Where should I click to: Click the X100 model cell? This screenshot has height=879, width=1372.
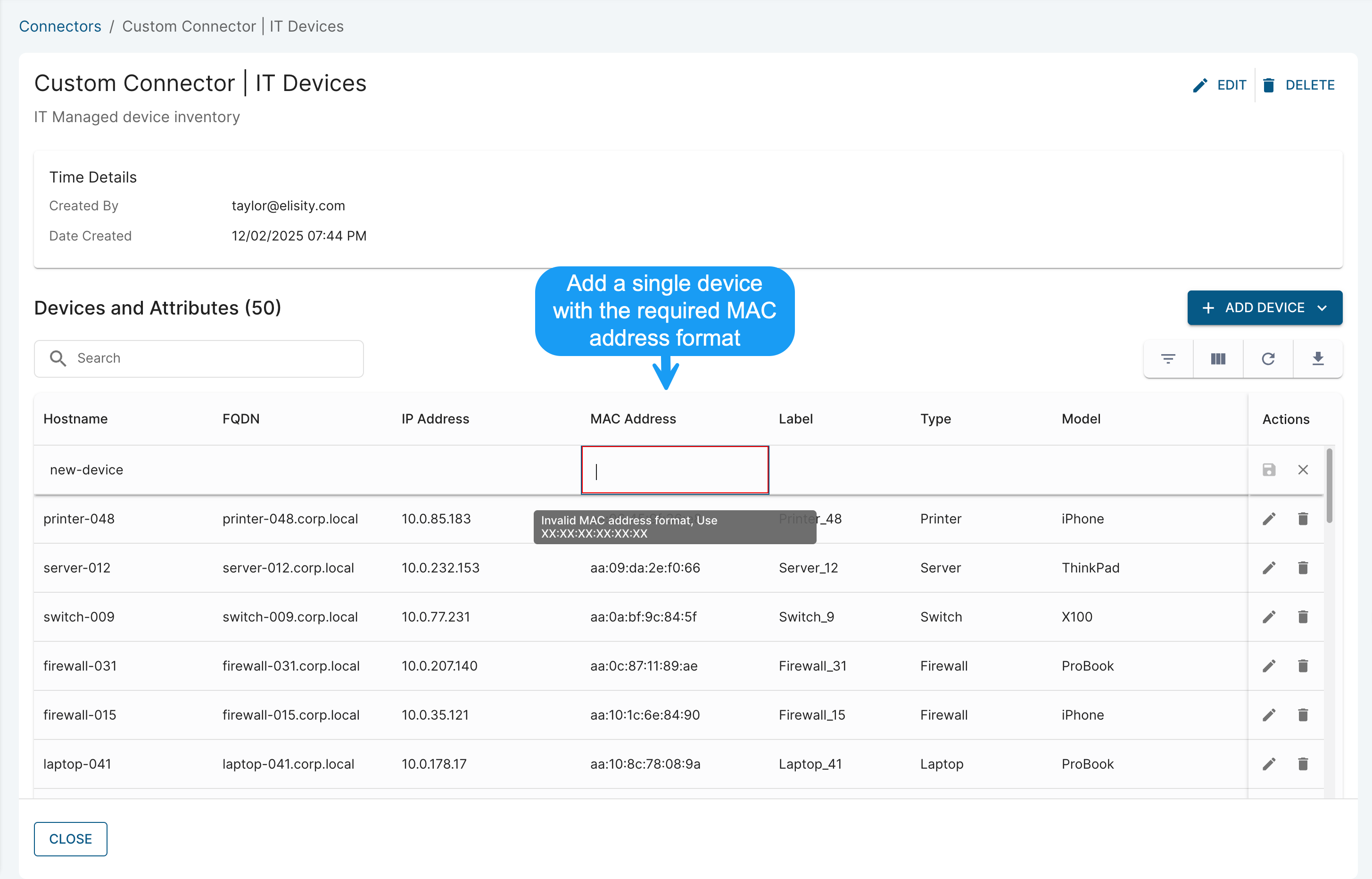pyautogui.click(x=1077, y=617)
